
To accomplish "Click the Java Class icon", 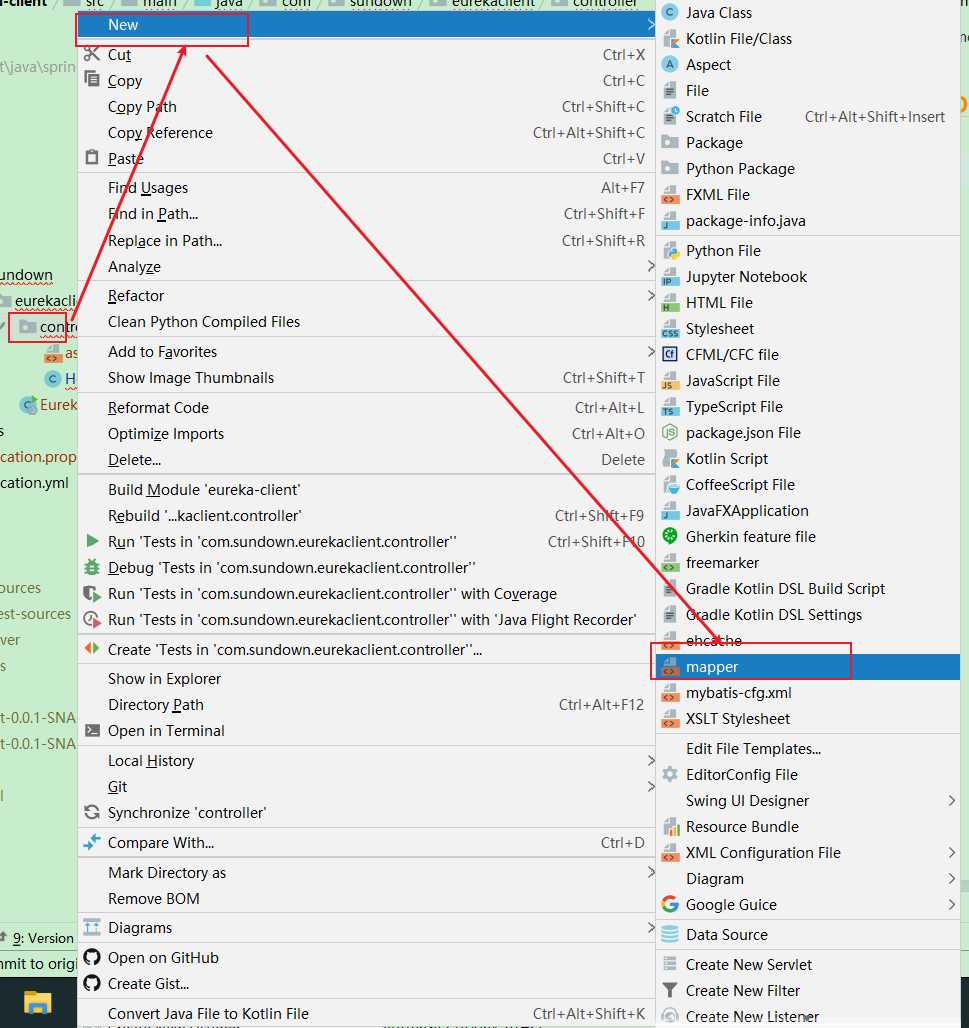I will coord(669,12).
